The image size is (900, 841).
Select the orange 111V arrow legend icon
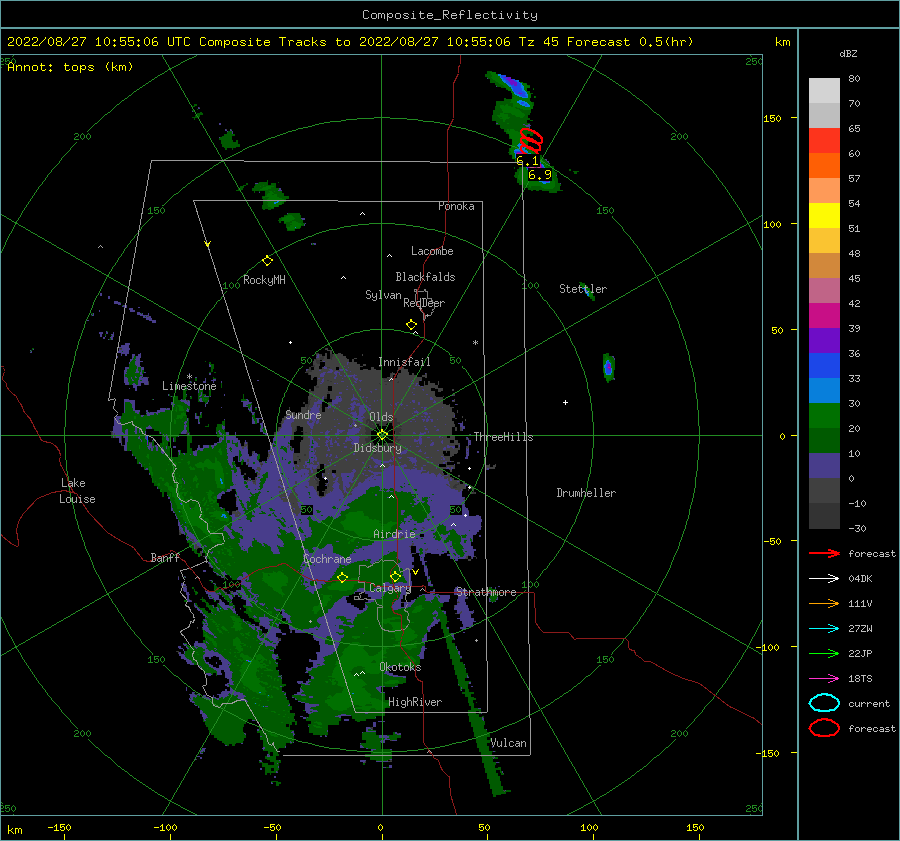824,603
